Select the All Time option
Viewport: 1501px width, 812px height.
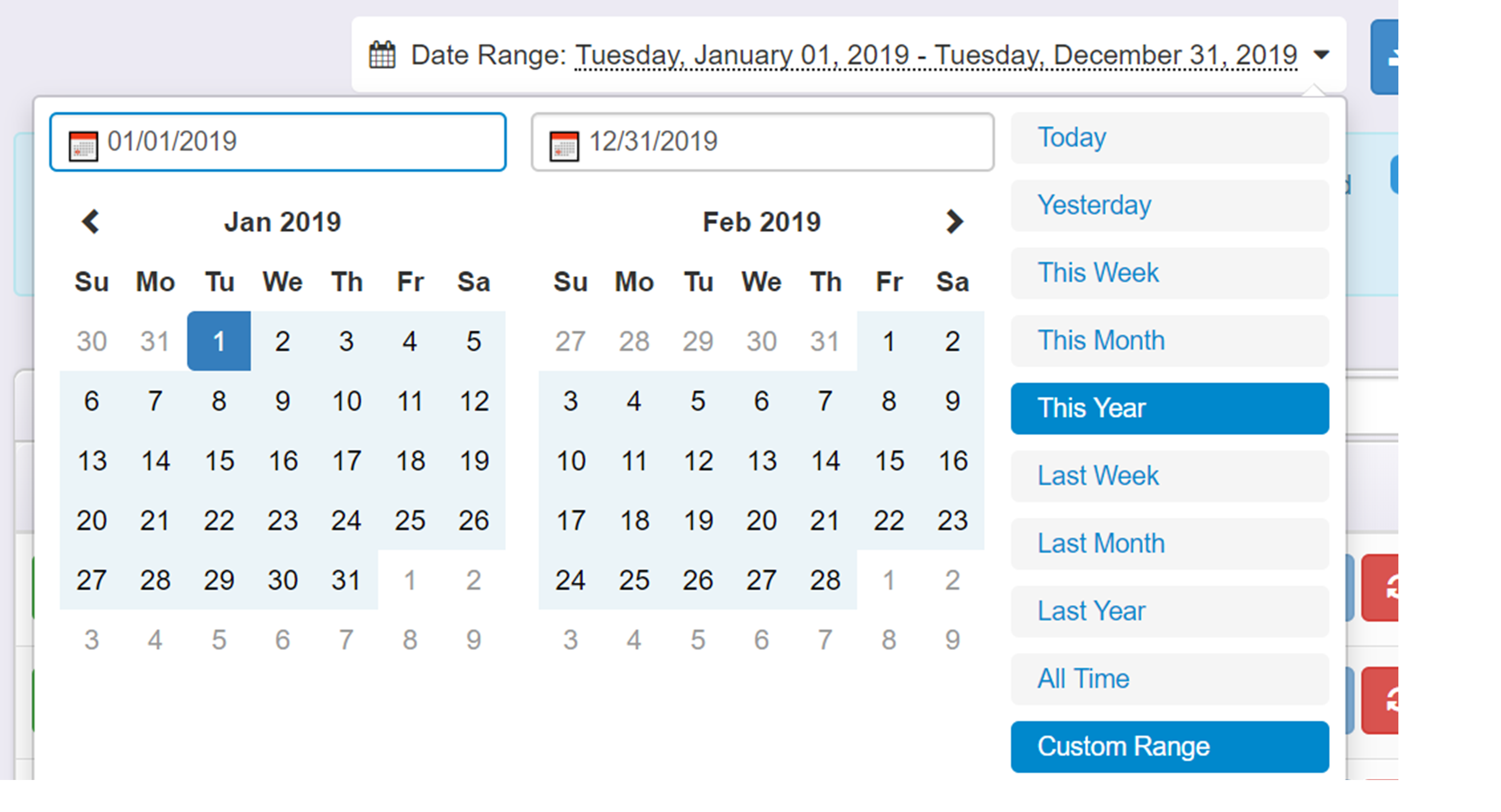pyautogui.click(x=1170, y=679)
